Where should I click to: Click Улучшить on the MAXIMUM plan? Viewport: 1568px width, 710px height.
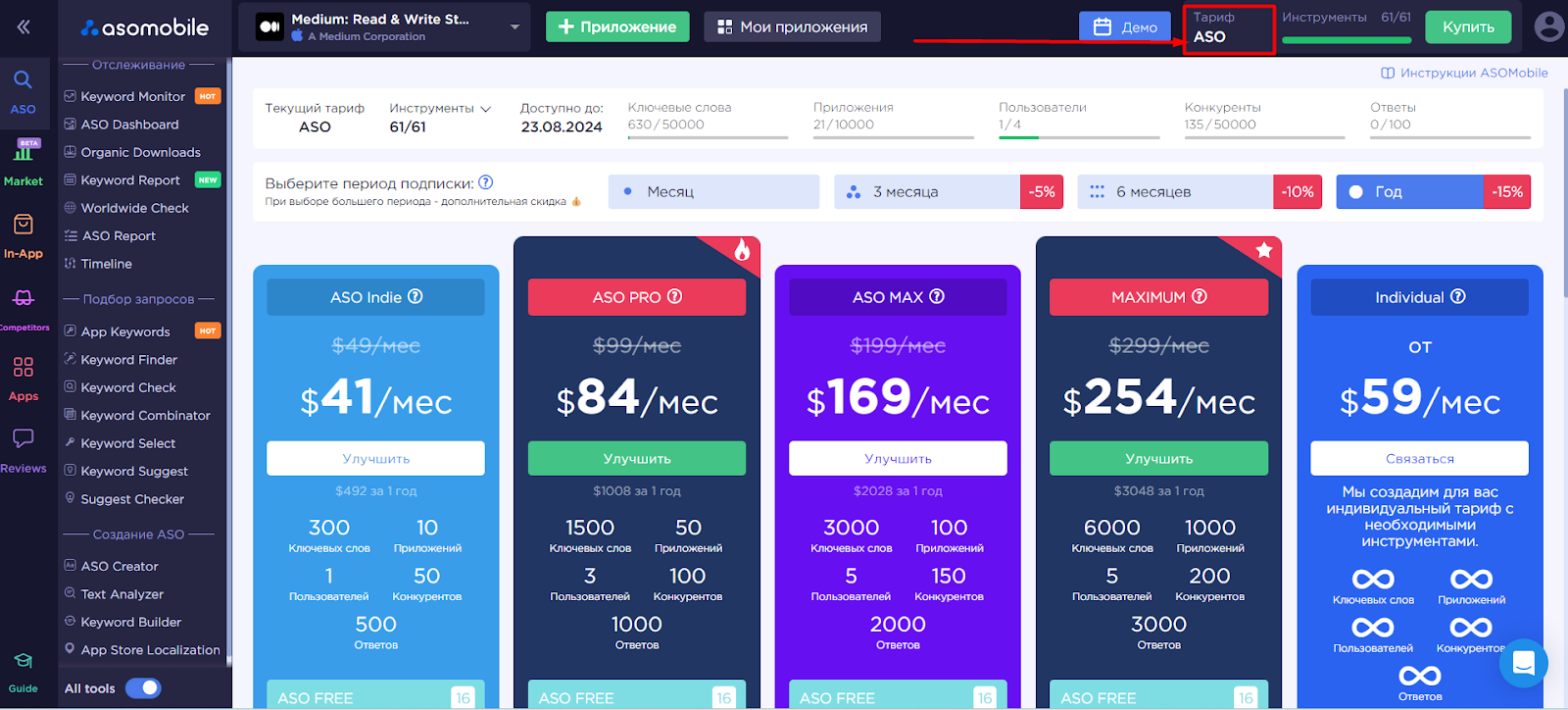point(1158,458)
